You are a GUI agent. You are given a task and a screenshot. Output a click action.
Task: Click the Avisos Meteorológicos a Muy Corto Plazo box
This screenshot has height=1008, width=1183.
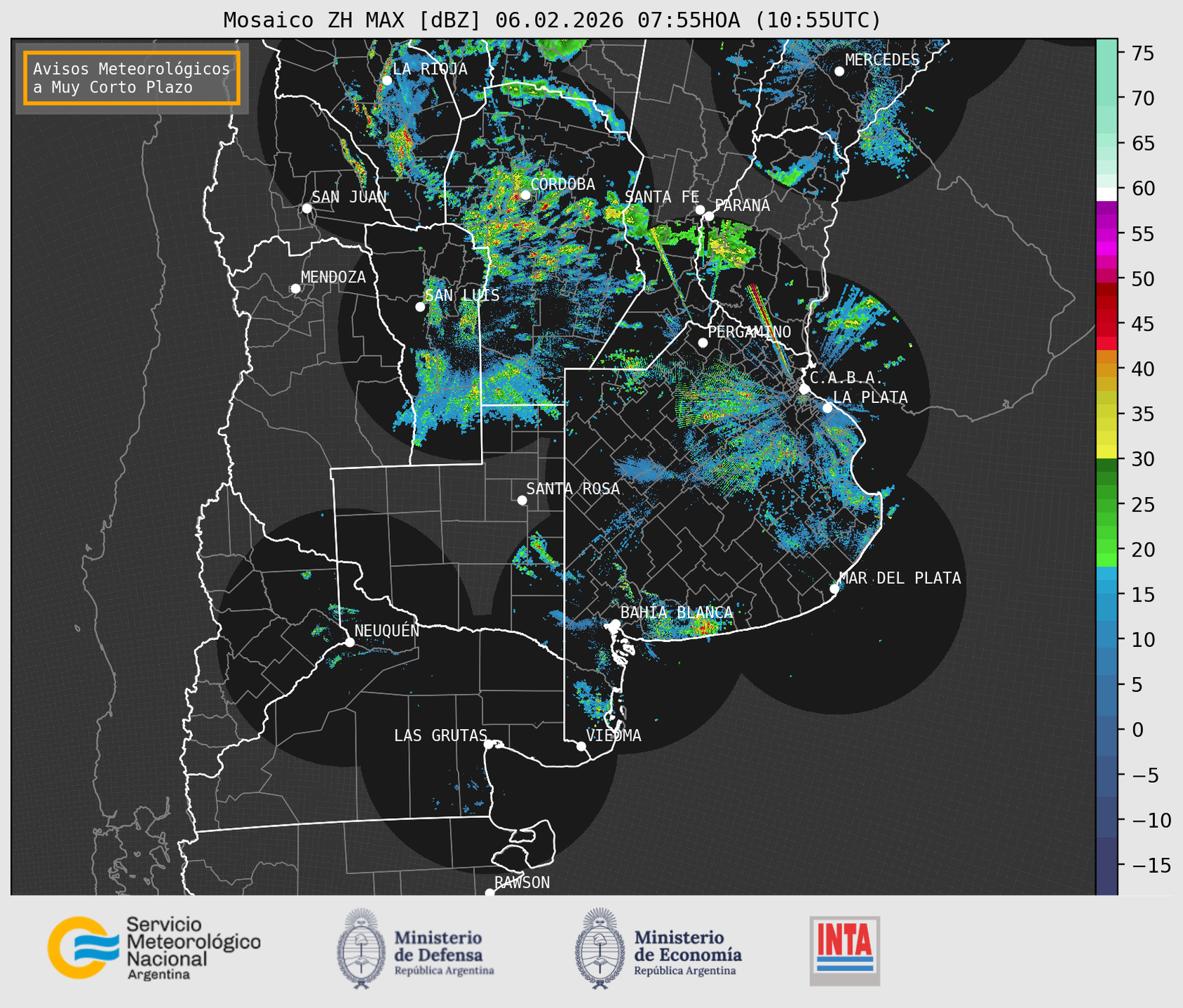(132, 78)
